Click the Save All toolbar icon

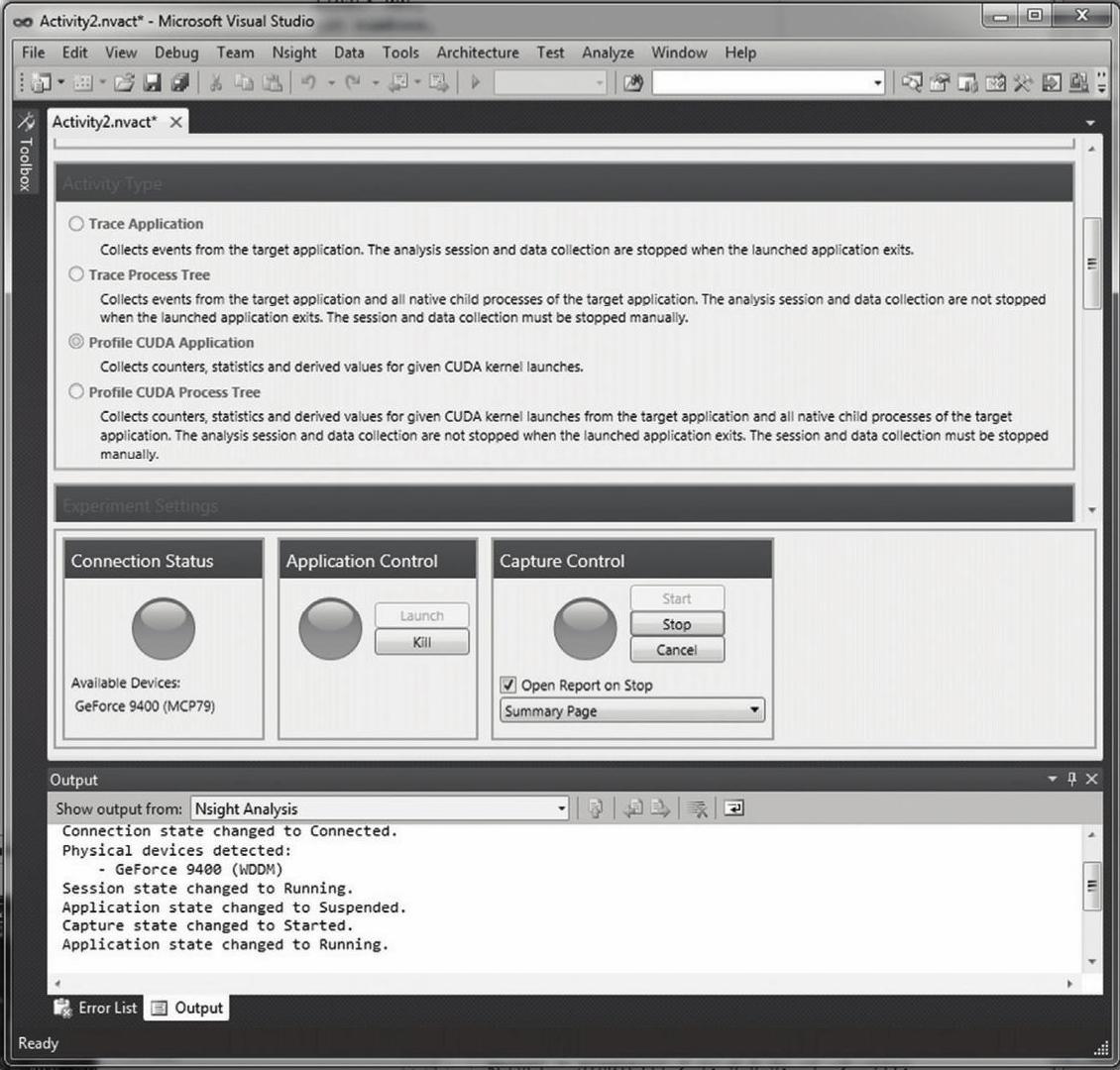[x=179, y=83]
